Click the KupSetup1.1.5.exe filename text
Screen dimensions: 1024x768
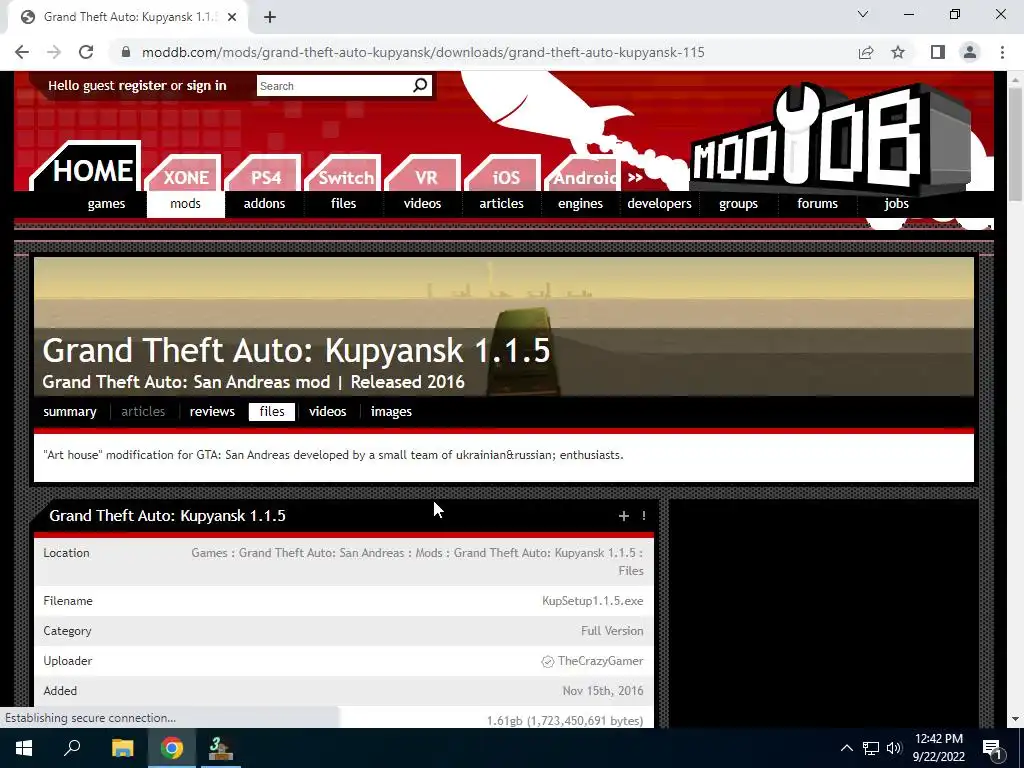click(x=592, y=601)
